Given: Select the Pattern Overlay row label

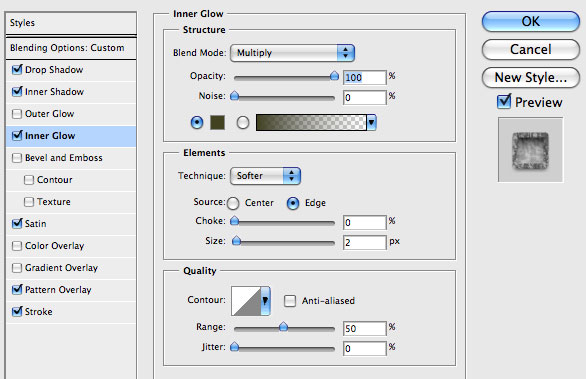Looking at the screenshot, I should (x=58, y=290).
